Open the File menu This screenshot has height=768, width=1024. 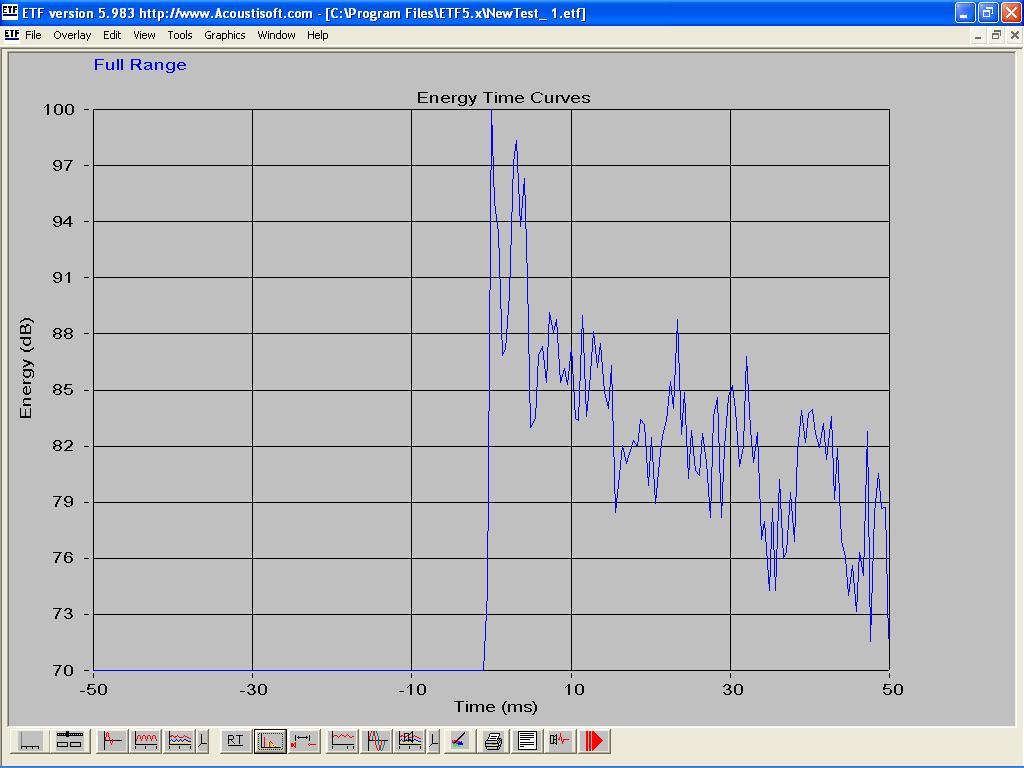click(x=33, y=35)
